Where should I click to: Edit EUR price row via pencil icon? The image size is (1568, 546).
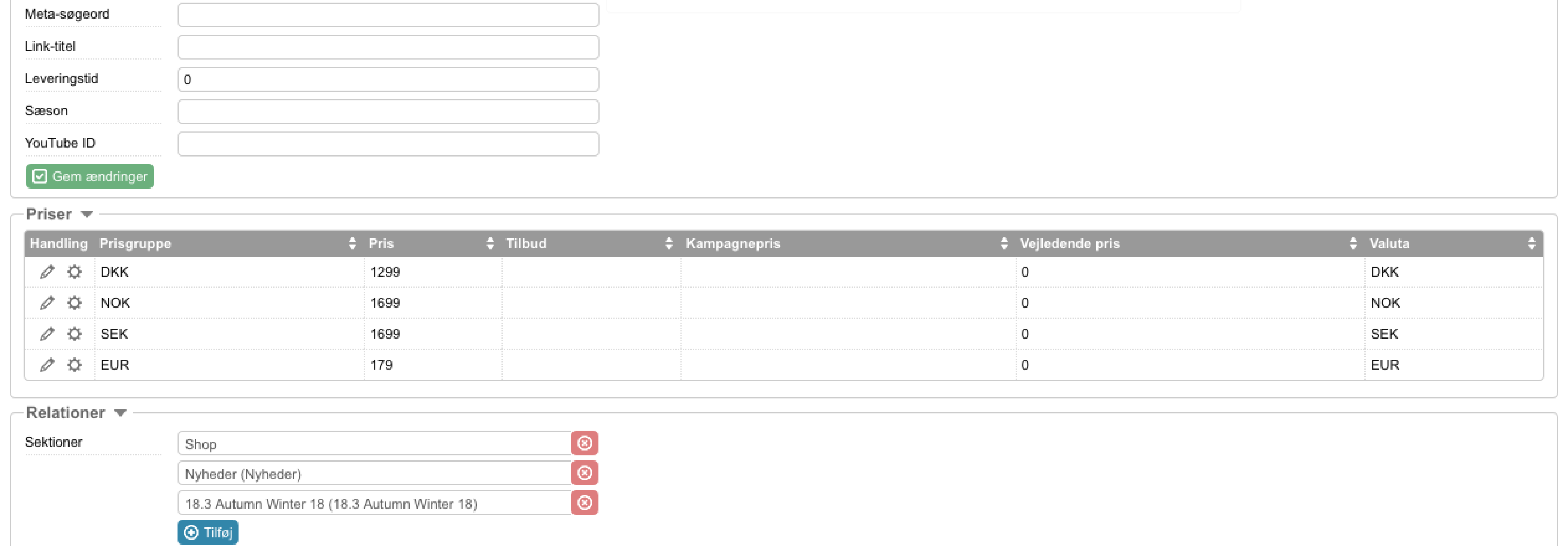tap(47, 365)
